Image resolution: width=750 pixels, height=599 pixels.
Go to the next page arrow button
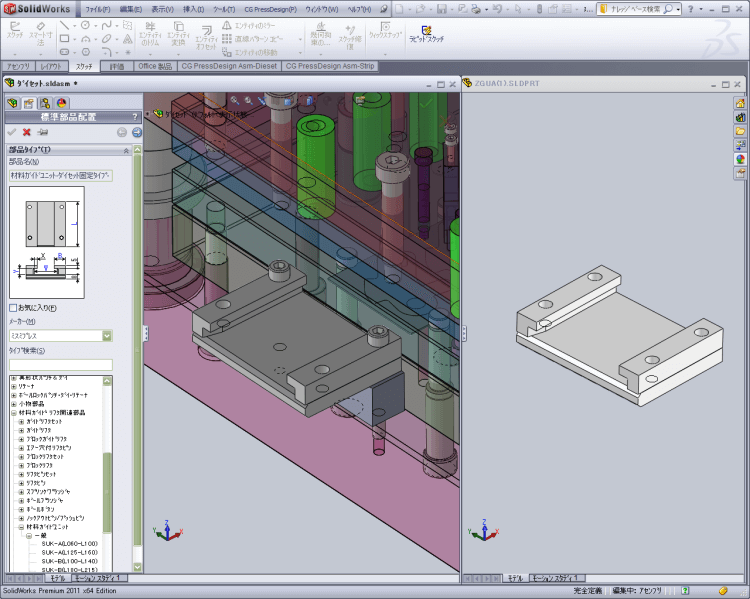pos(137,133)
